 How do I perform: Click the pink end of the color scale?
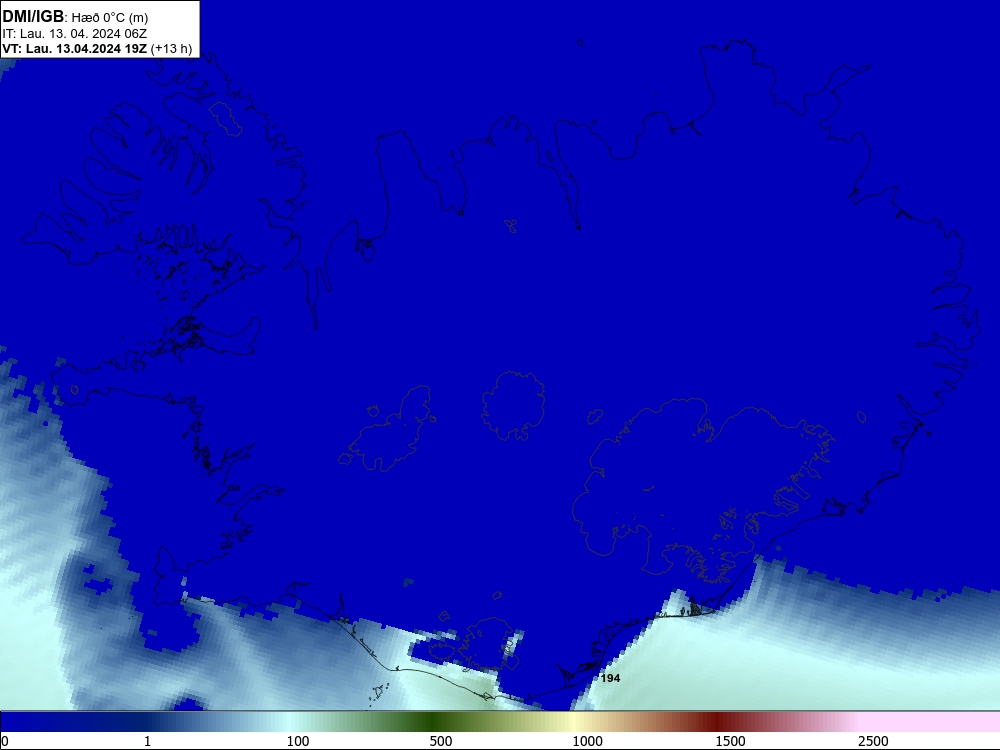(931, 722)
